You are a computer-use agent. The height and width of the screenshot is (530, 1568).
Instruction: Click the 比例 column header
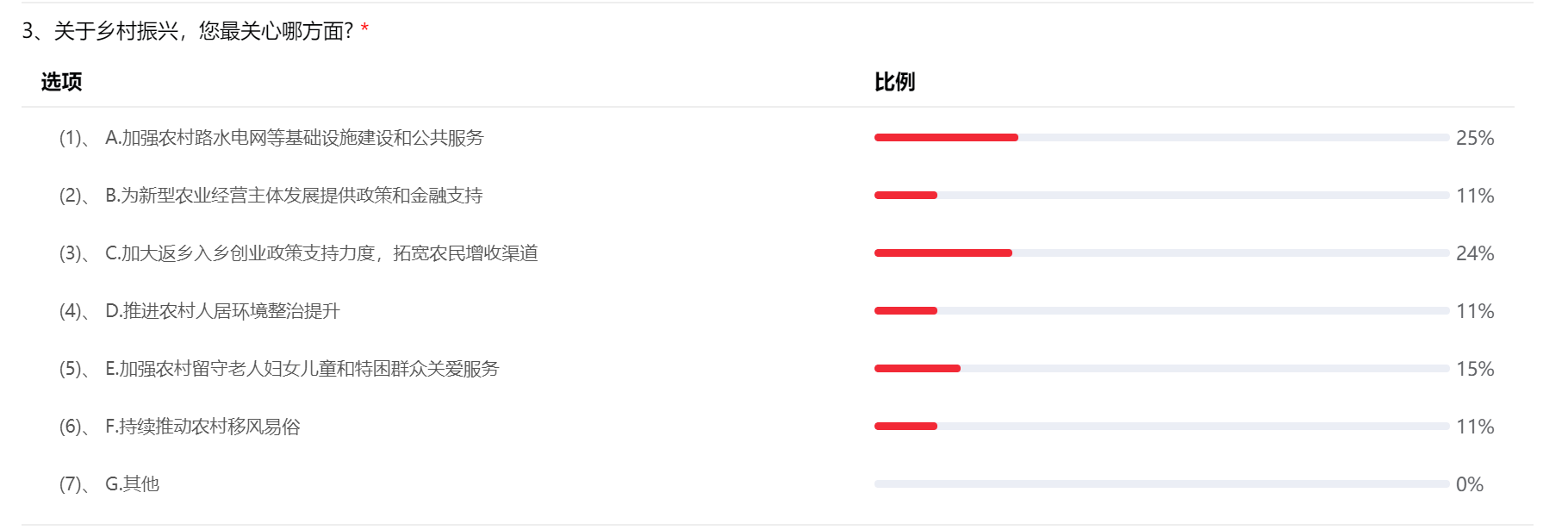pyautogui.click(x=894, y=82)
